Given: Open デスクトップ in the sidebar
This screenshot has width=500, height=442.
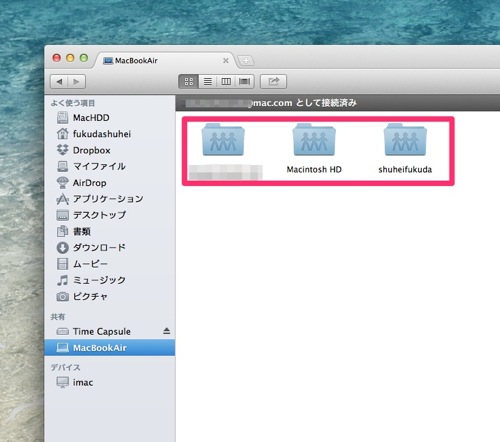Looking at the screenshot, I should click(109, 215).
